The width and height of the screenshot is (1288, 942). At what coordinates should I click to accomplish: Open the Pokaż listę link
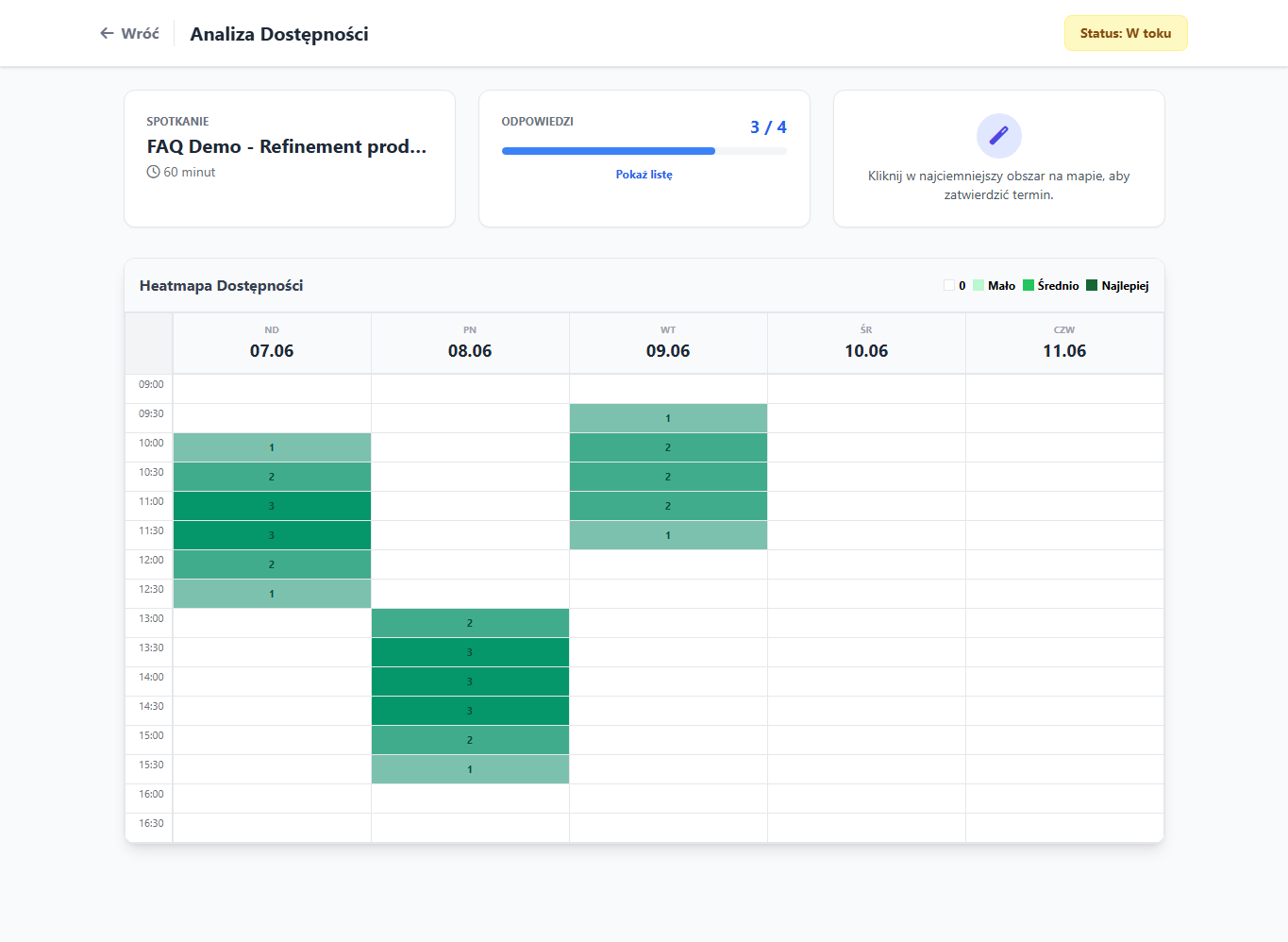click(644, 175)
